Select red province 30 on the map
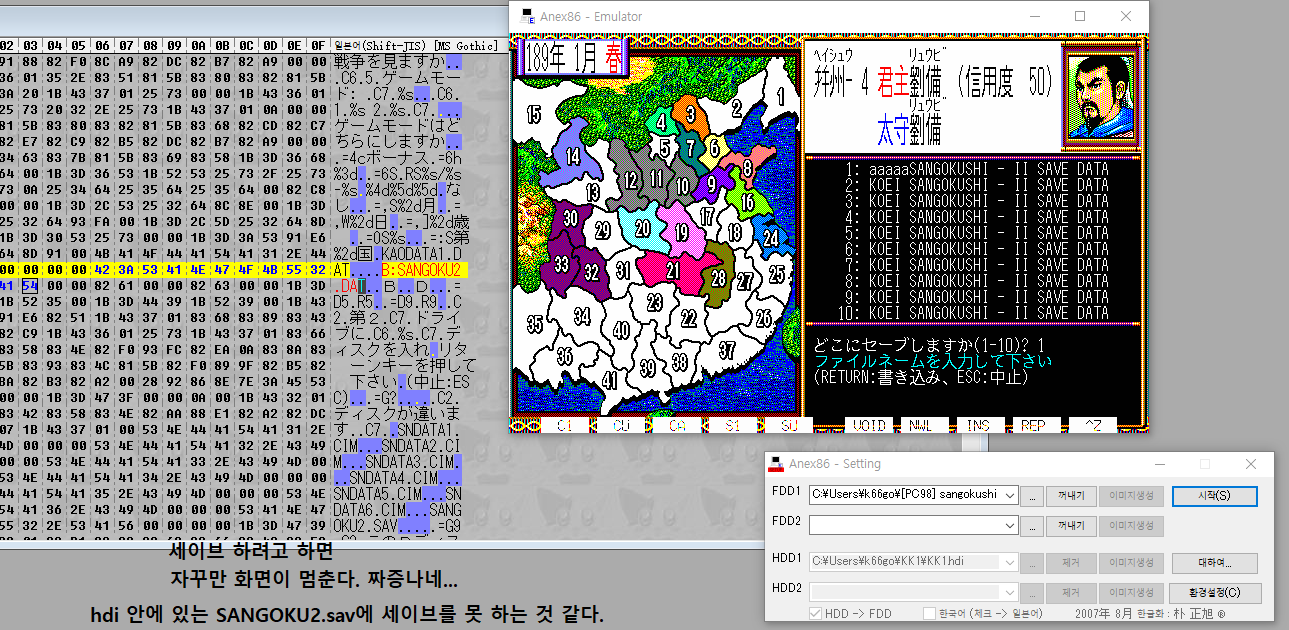 coord(570,219)
